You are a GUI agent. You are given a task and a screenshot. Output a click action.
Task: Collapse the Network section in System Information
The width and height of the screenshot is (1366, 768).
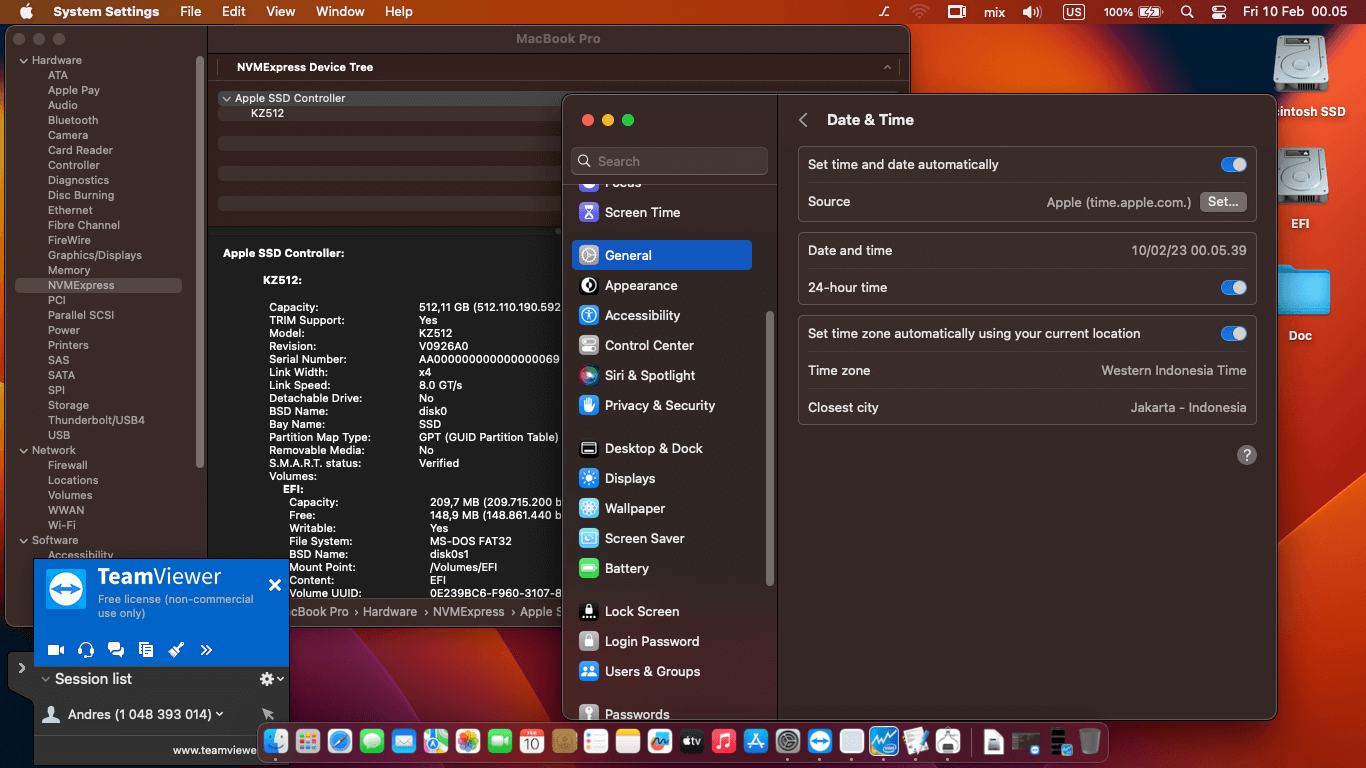23,450
